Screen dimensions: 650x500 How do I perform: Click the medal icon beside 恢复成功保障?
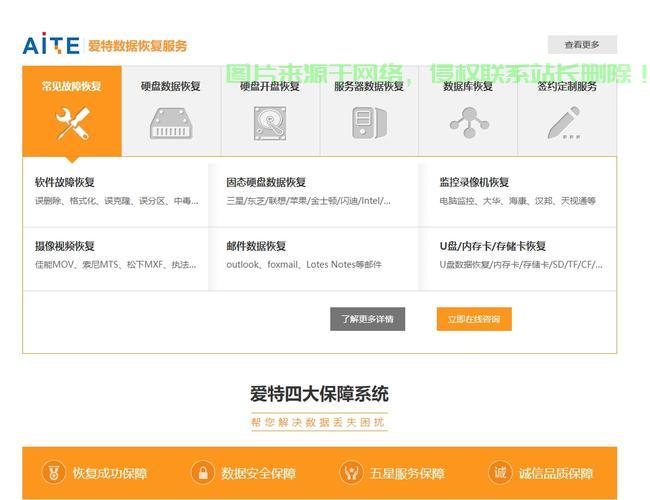point(54,473)
